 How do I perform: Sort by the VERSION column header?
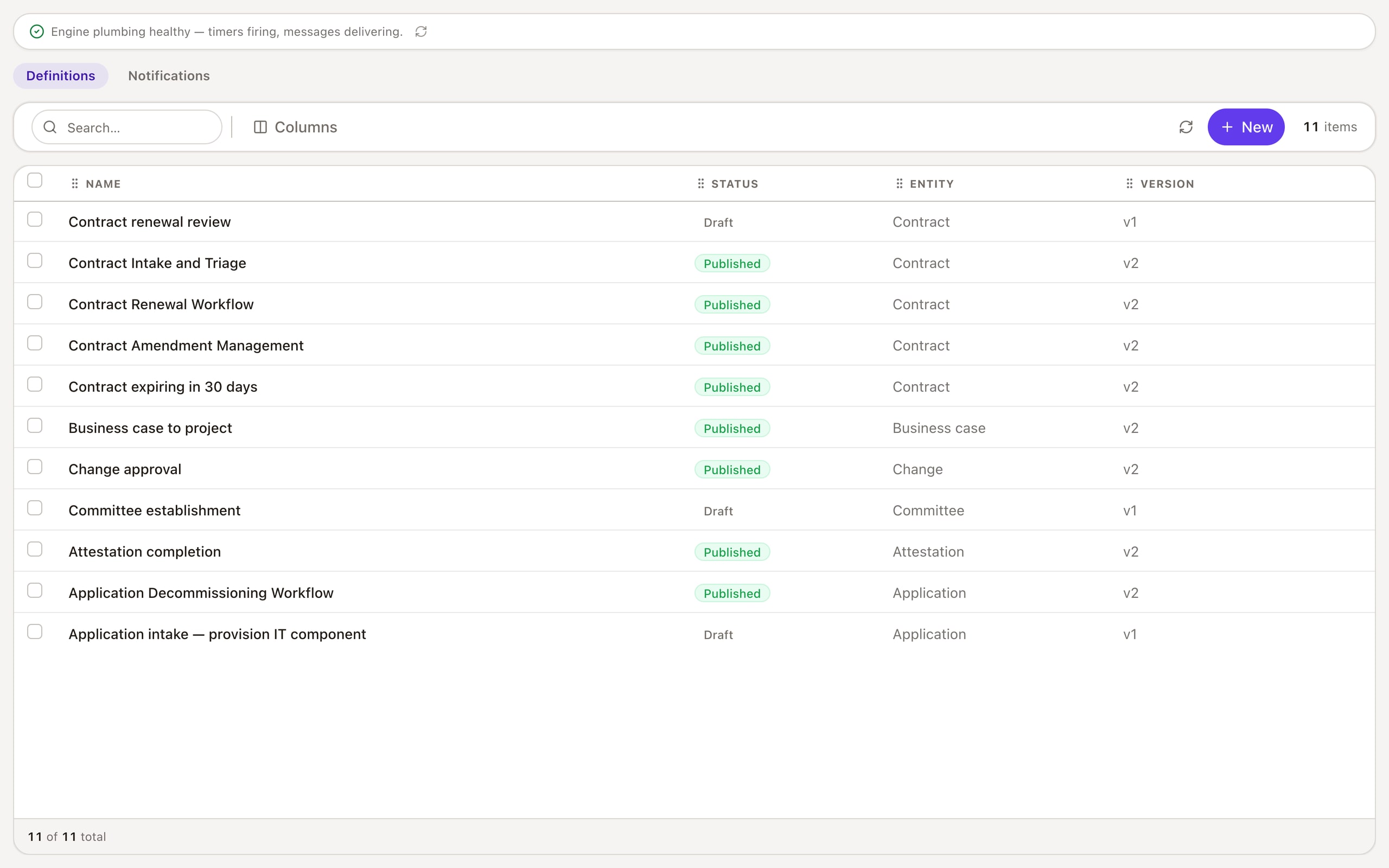[1167, 184]
